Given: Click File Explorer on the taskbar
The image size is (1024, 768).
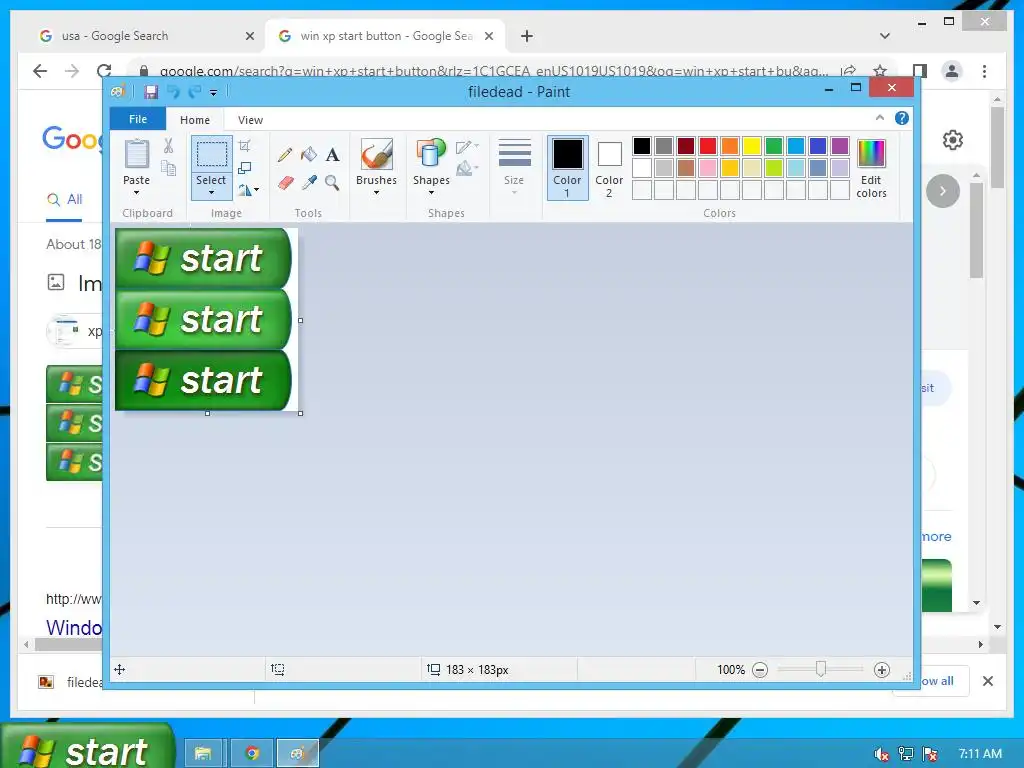Looking at the screenshot, I should pyautogui.click(x=203, y=754).
